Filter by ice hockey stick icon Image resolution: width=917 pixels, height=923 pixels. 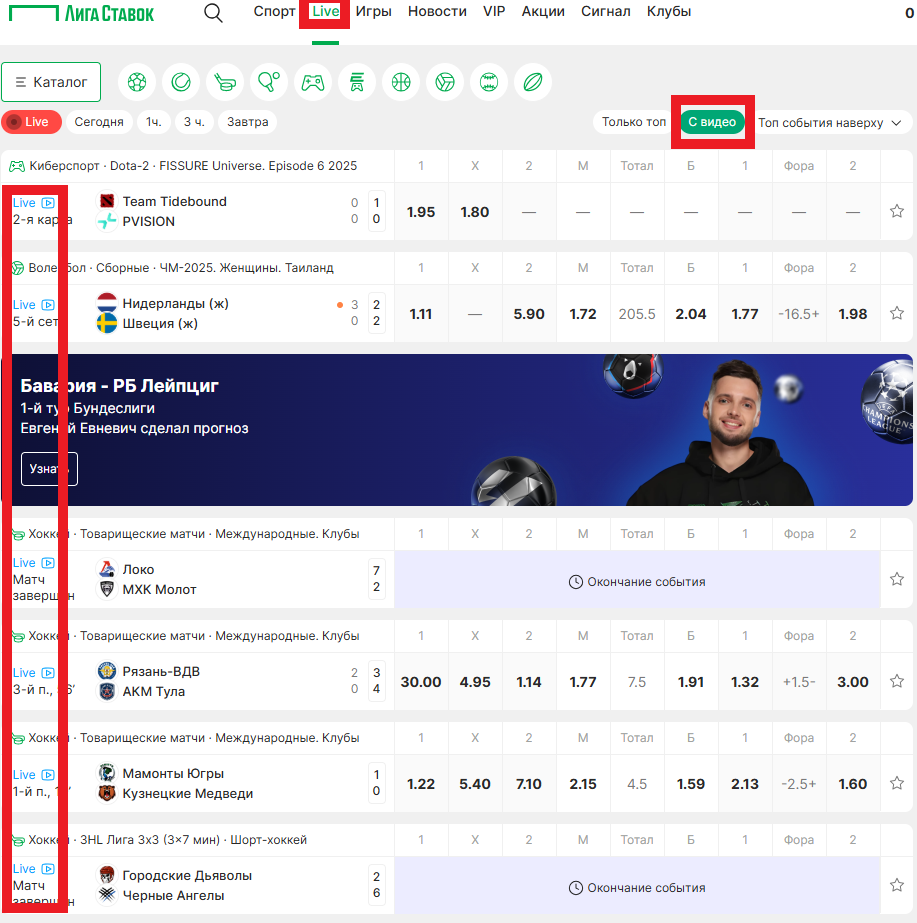225,82
